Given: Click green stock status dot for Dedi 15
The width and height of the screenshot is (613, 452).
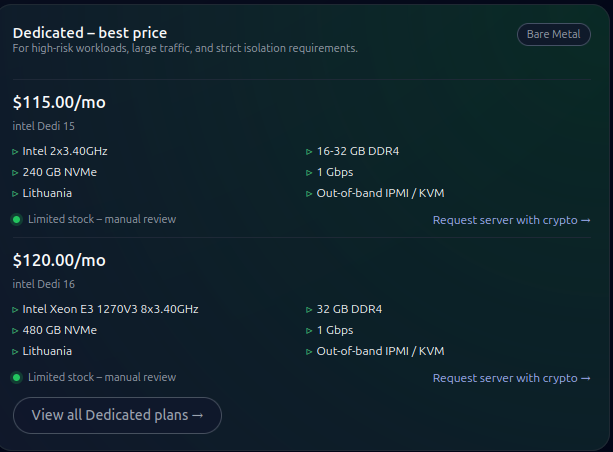Looking at the screenshot, I should point(17,219).
